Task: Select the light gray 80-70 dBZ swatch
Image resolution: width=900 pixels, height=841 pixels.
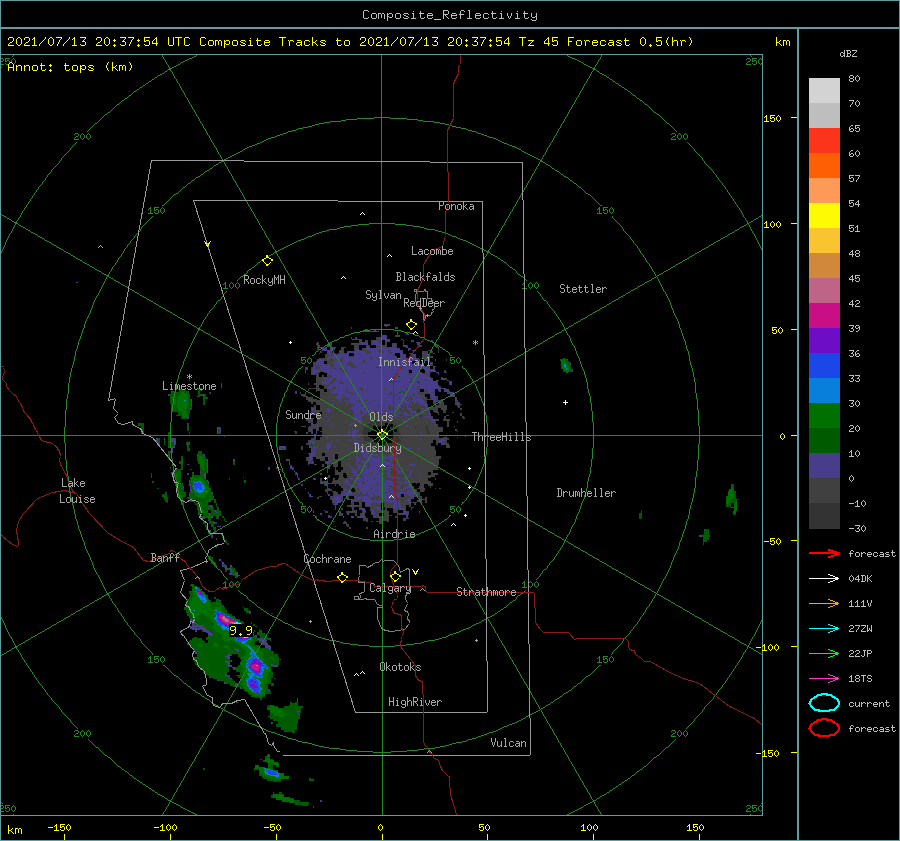Action: click(x=824, y=91)
